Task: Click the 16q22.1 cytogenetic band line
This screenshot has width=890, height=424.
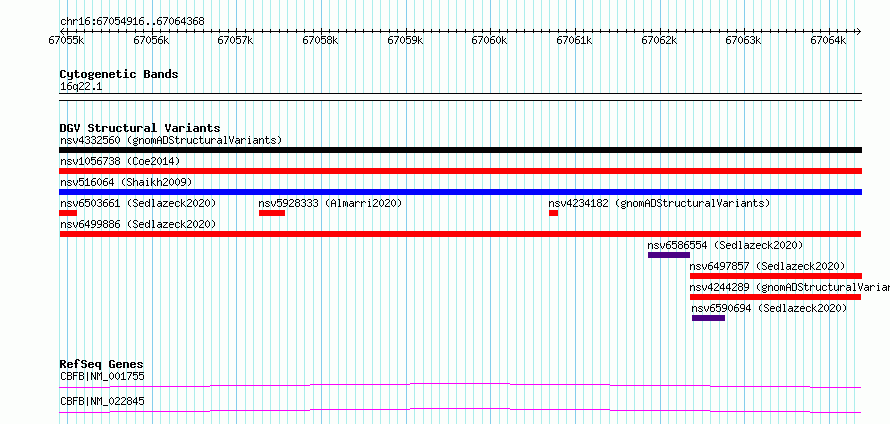Action: tap(460, 97)
